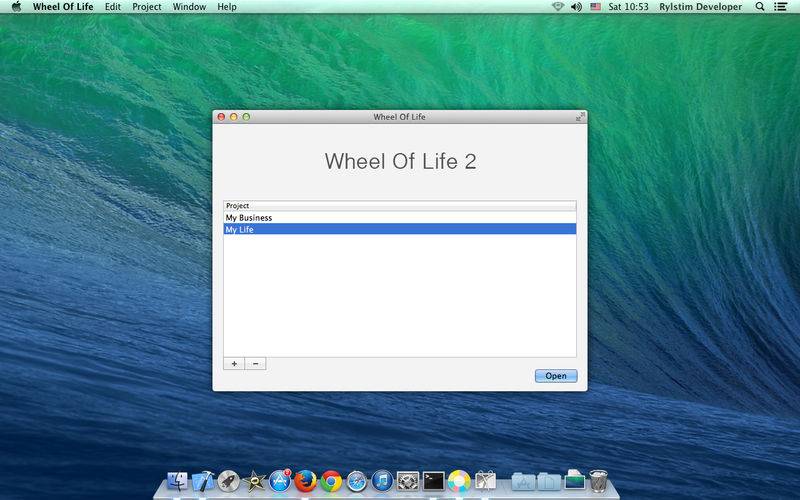Click the volume speaker menu bar icon
Image resolution: width=800 pixels, height=500 pixels.
[x=577, y=7]
